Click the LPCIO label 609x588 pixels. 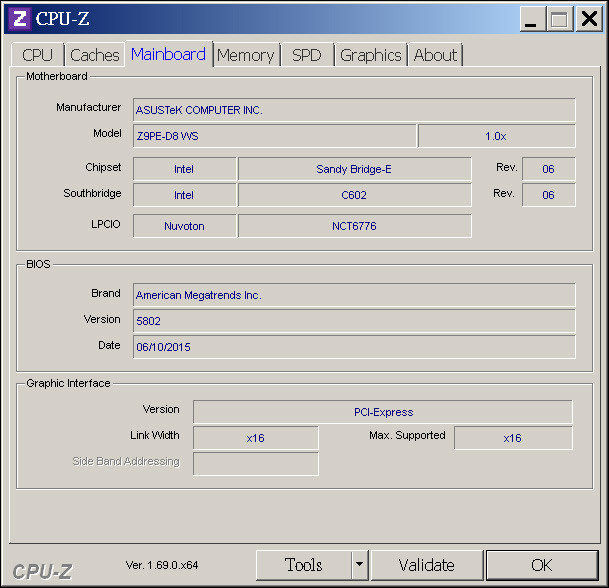(106, 224)
